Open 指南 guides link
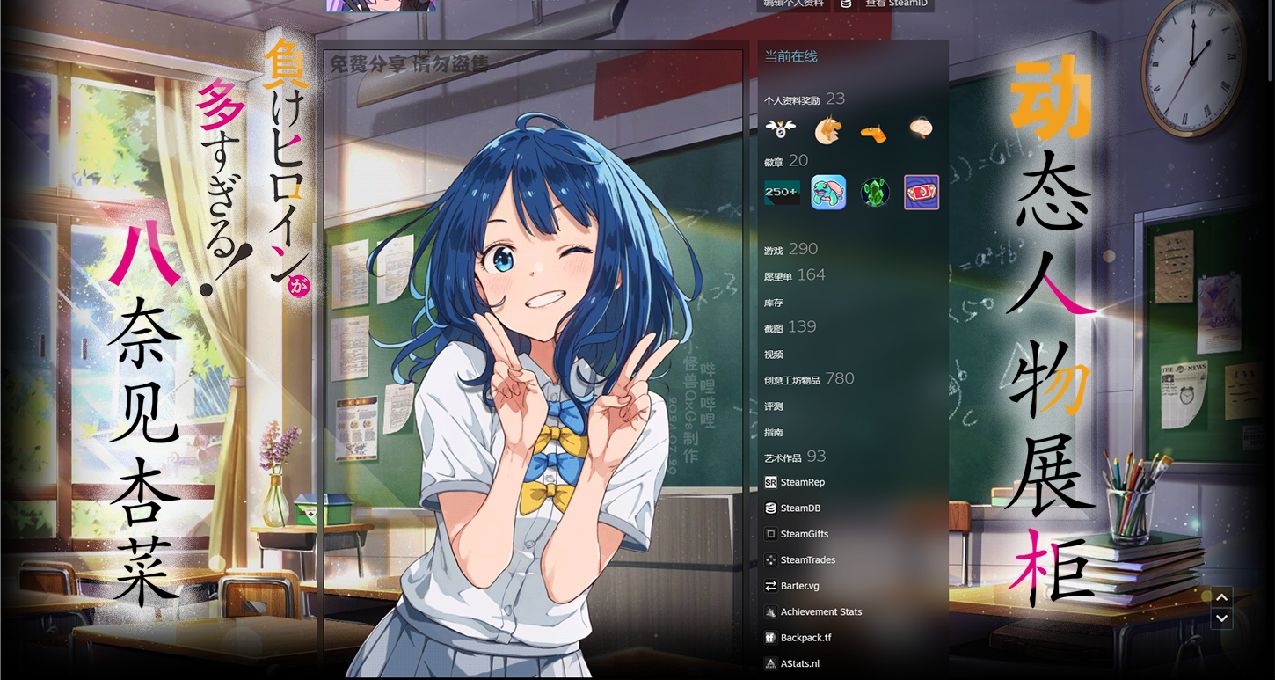This screenshot has width=1275, height=680. click(x=774, y=433)
